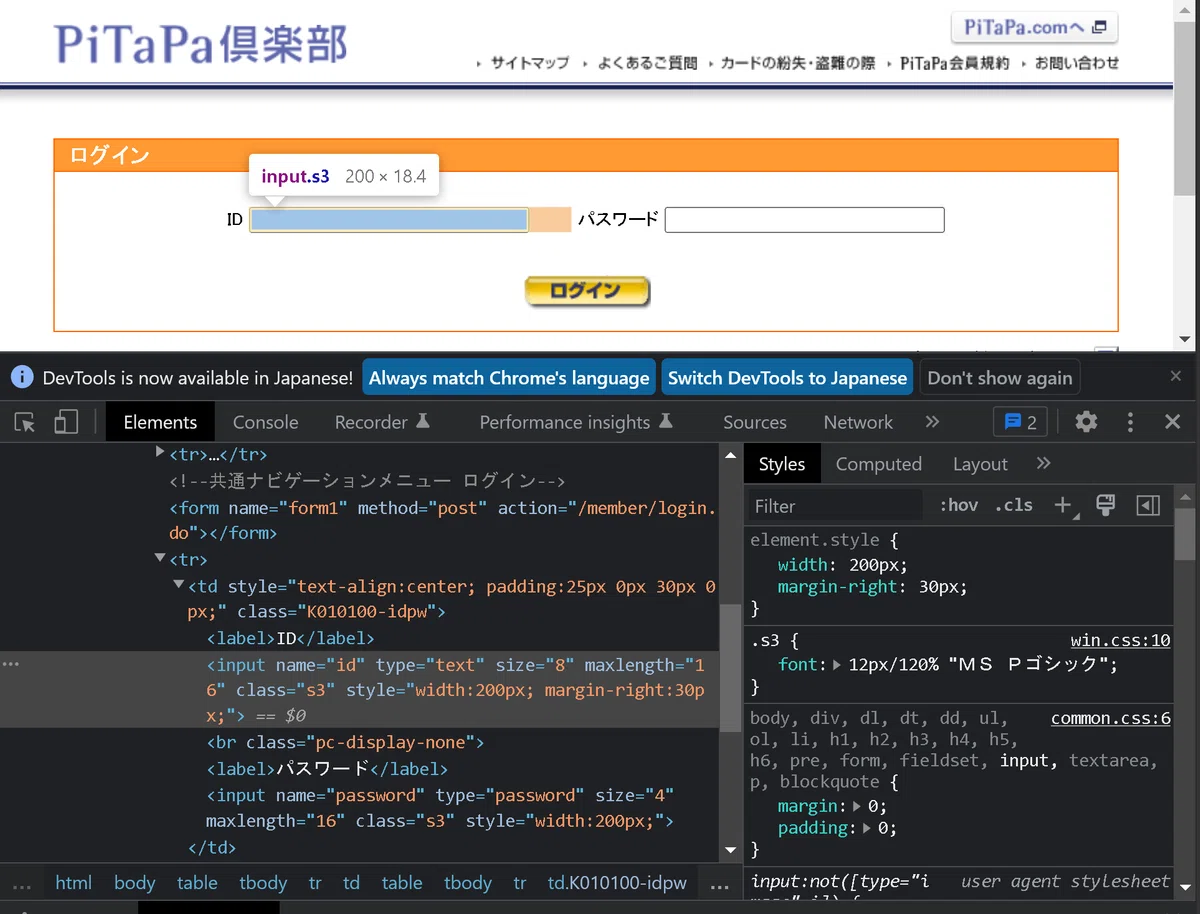Expand the collapsed first tr node arrow

click(x=160, y=453)
